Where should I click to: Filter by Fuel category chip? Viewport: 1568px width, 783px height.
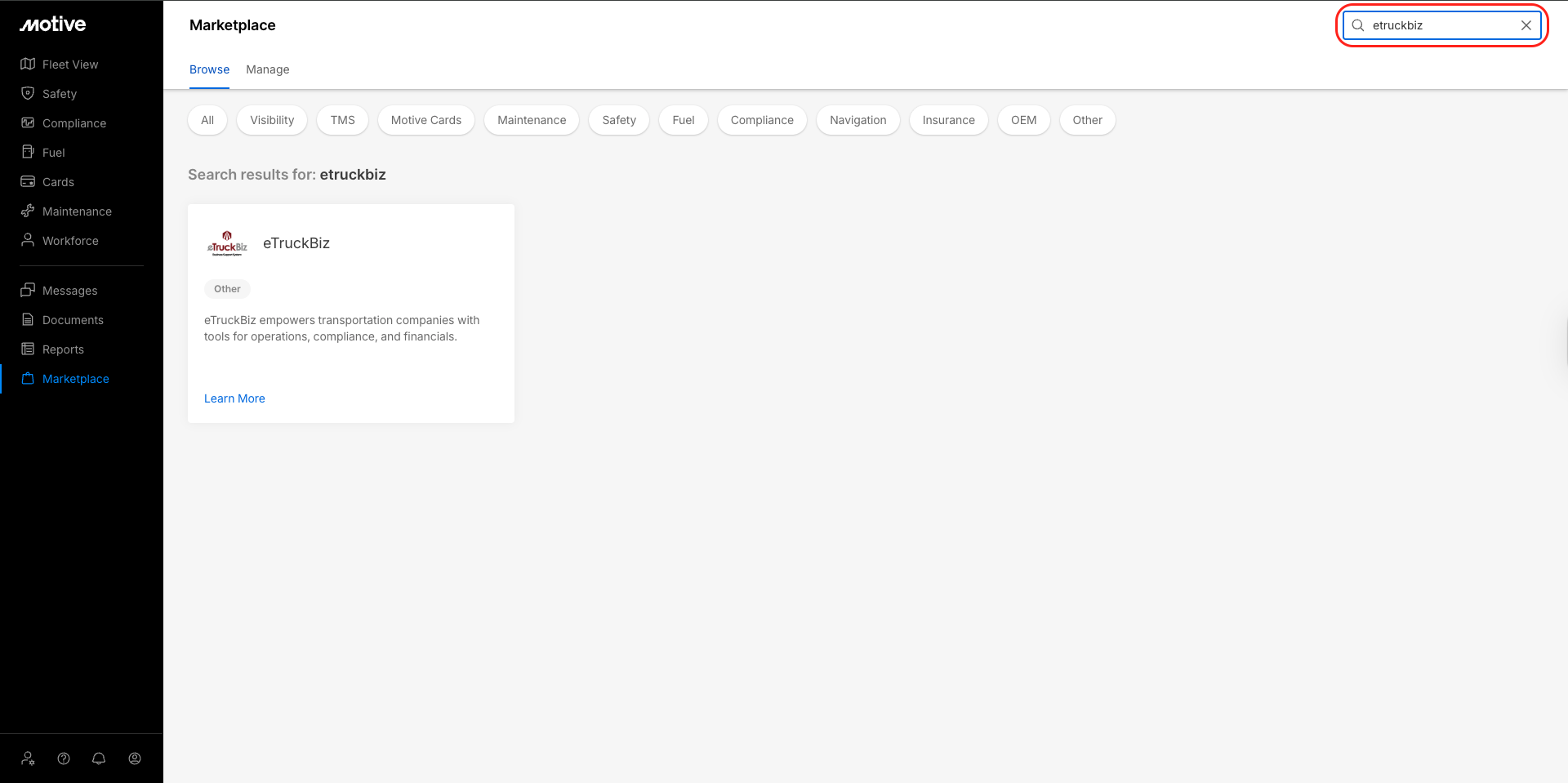pos(684,120)
